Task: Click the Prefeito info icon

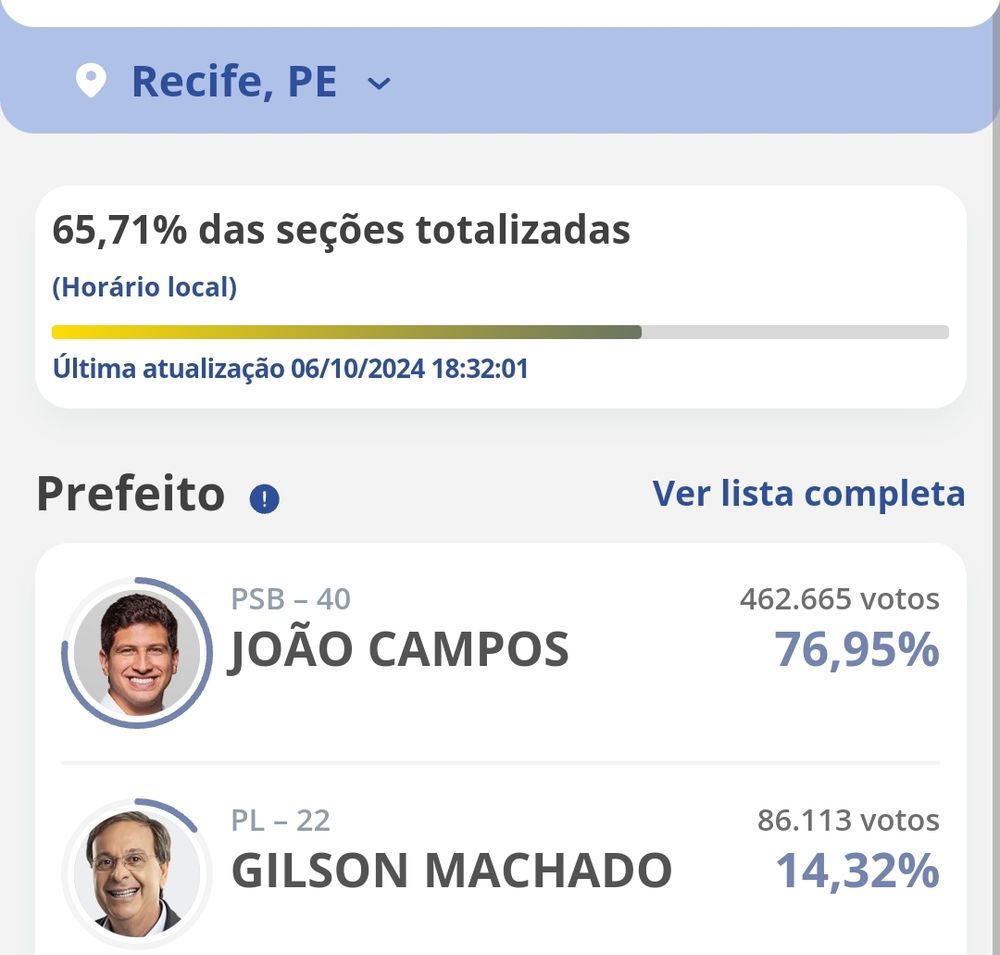Action: pos(264,498)
